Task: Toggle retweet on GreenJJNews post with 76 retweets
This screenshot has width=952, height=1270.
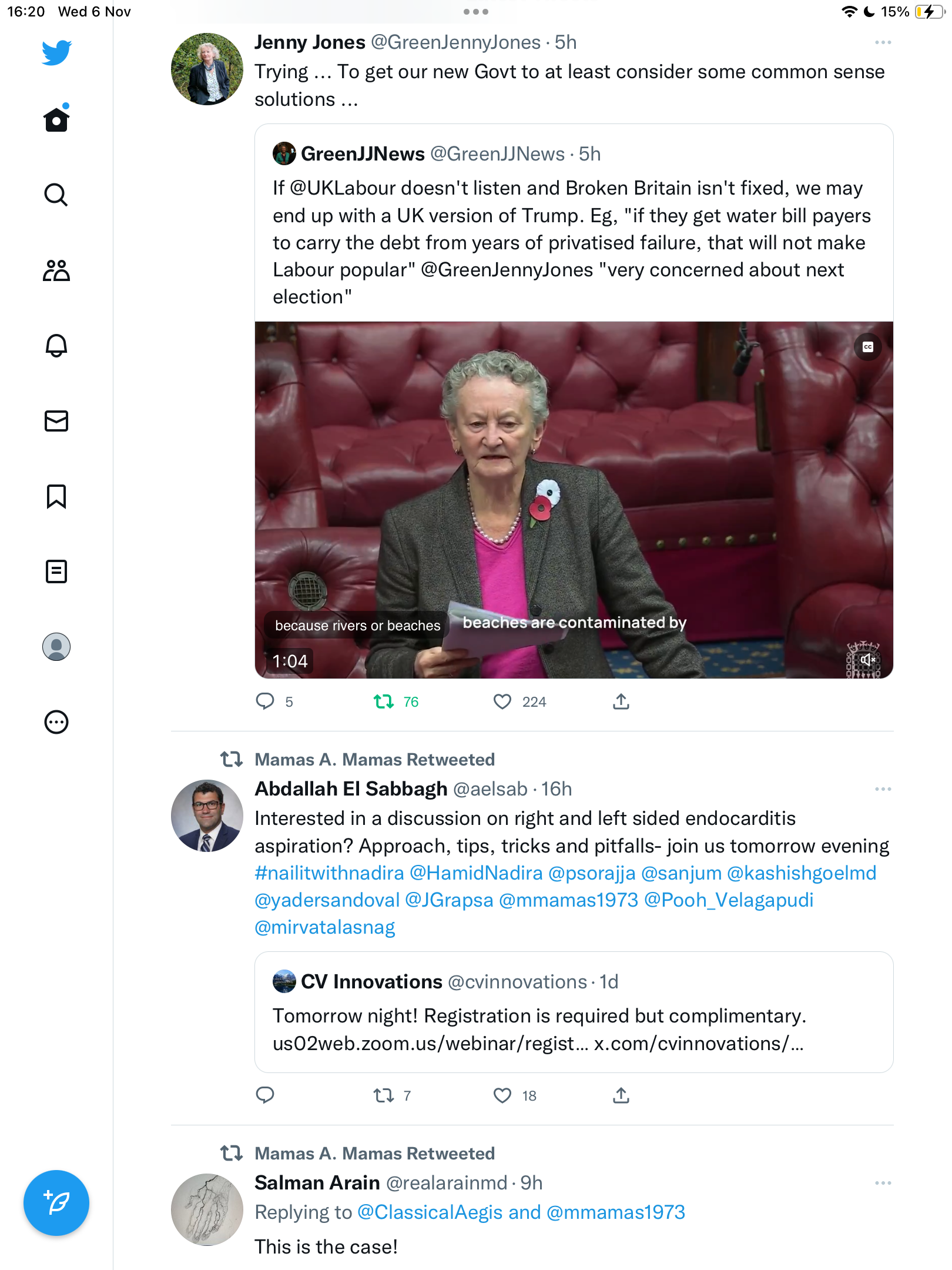Action: click(x=384, y=701)
